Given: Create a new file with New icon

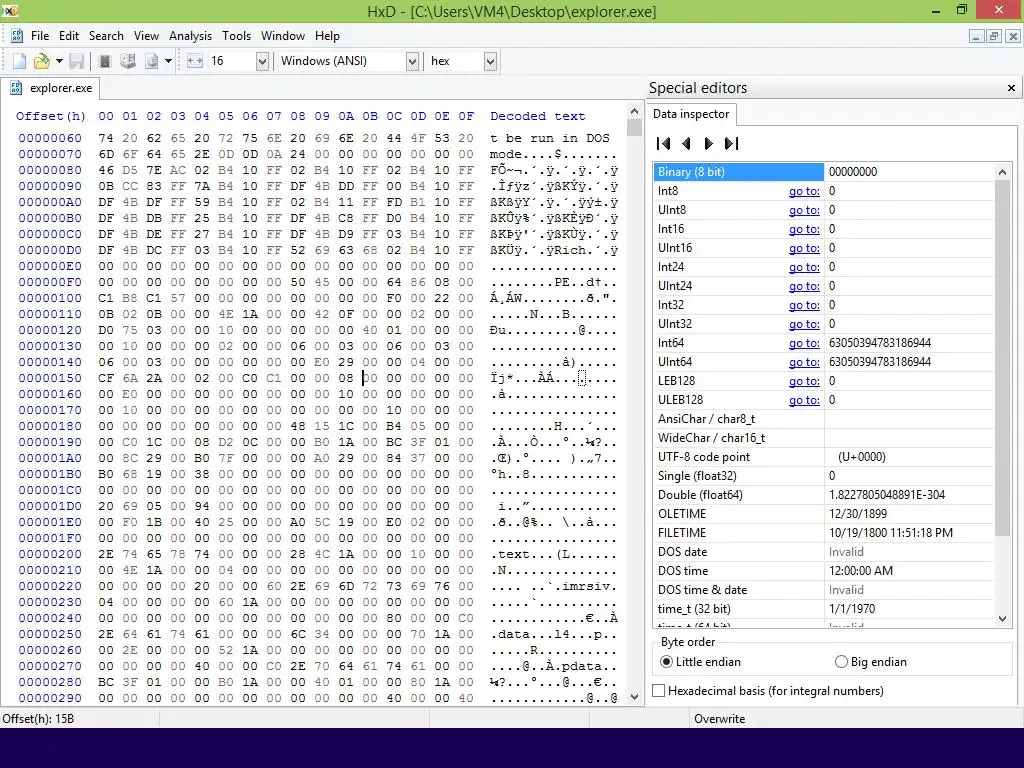Looking at the screenshot, I should tap(20, 61).
